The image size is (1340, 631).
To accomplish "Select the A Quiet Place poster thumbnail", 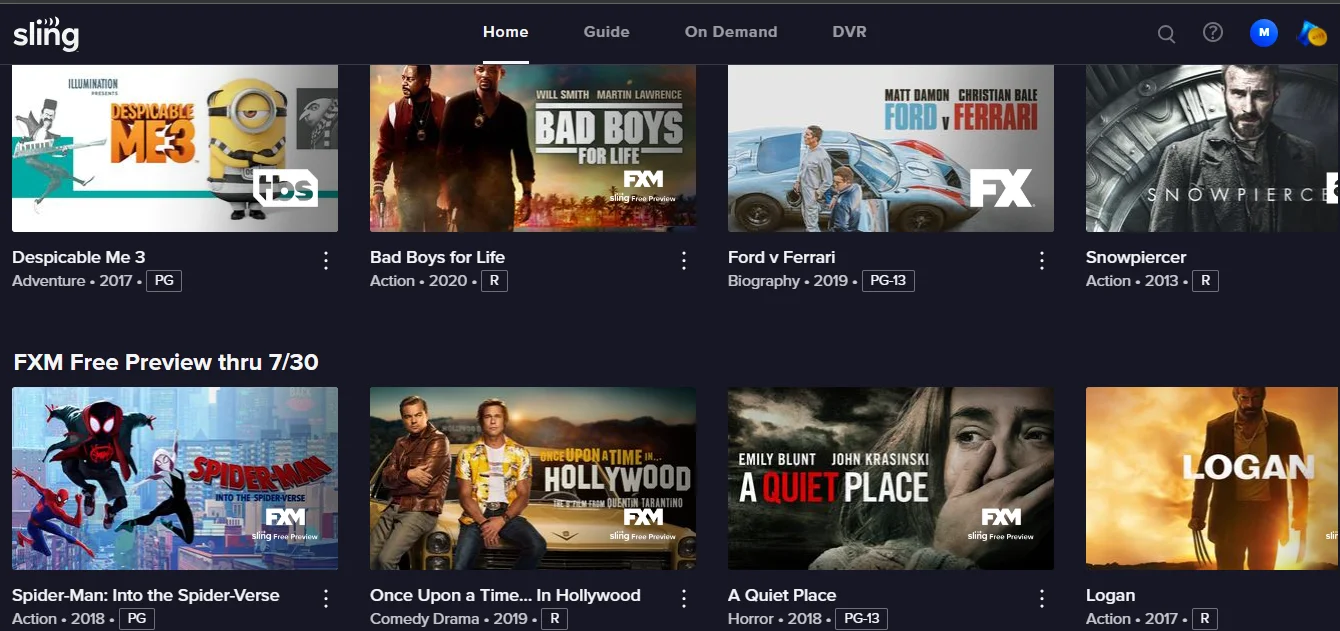I will [x=891, y=478].
